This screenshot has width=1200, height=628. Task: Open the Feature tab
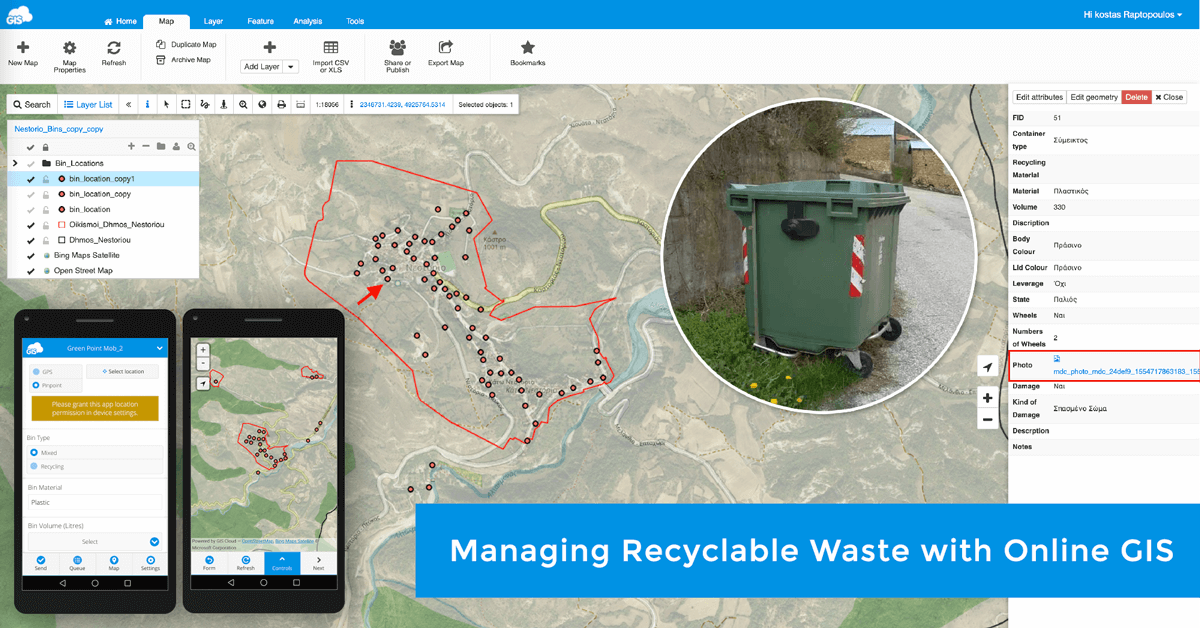point(260,21)
